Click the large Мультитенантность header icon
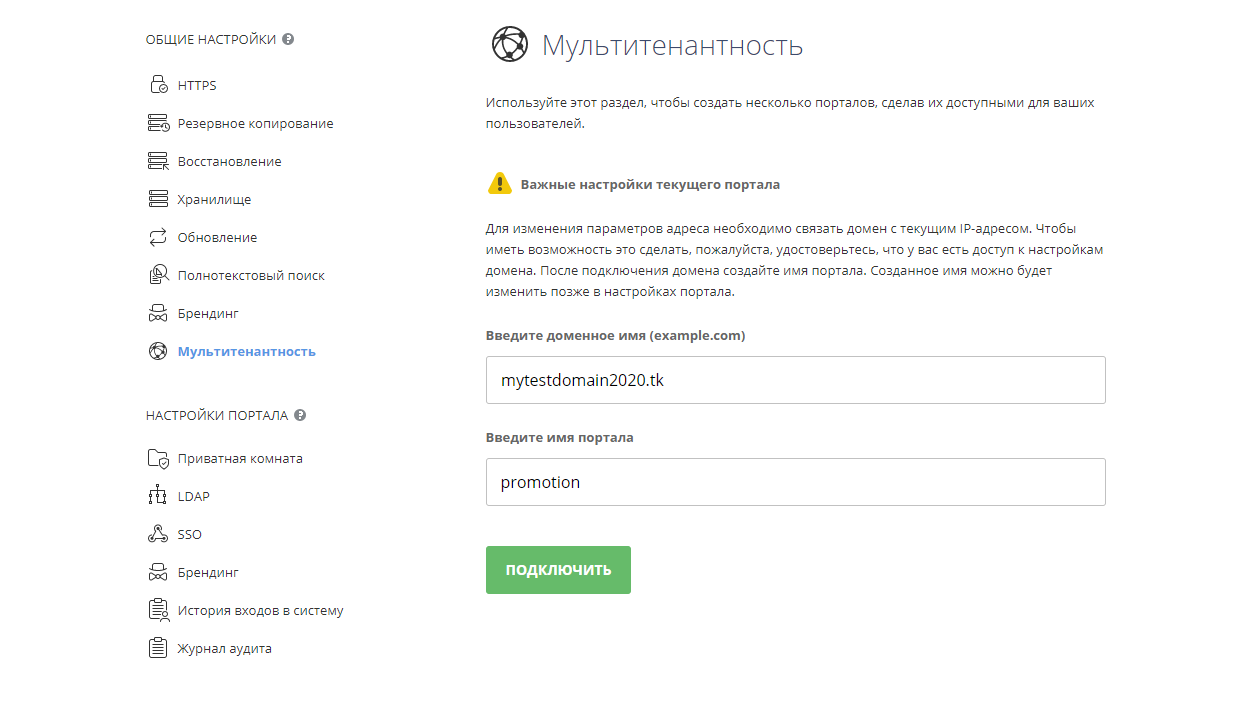This screenshot has height=708, width=1240. click(509, 45)
